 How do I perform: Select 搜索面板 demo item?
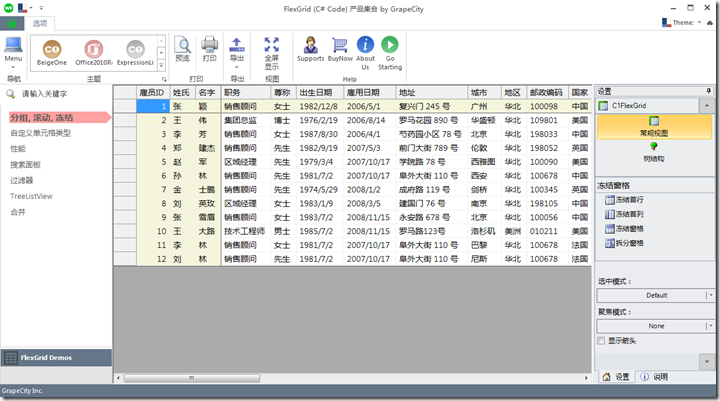coord(25,164)
